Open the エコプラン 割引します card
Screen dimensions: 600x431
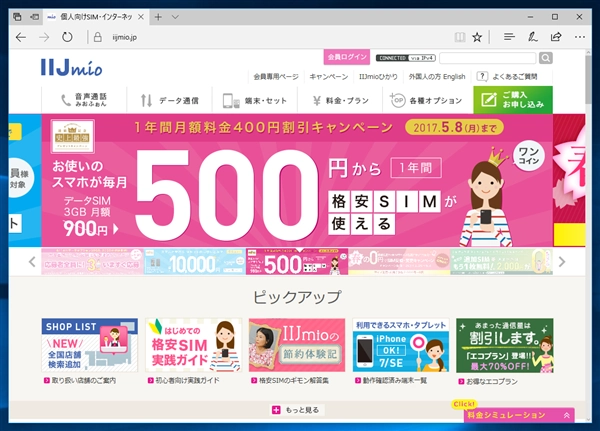click(x=504, y=345)
